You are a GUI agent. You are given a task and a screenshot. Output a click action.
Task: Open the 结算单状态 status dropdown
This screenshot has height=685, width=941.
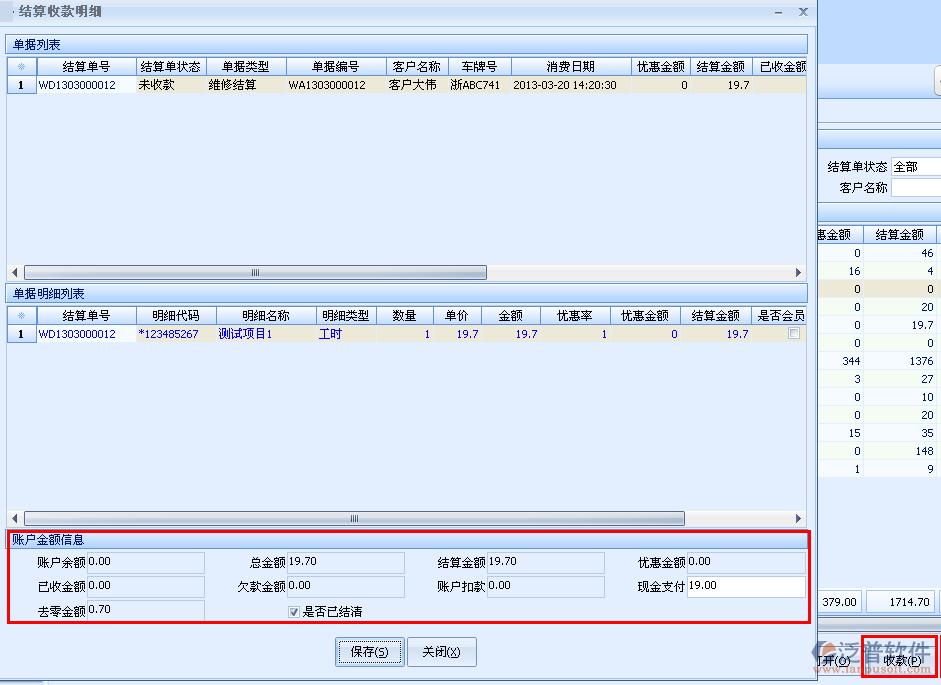(x=916, y=167)
